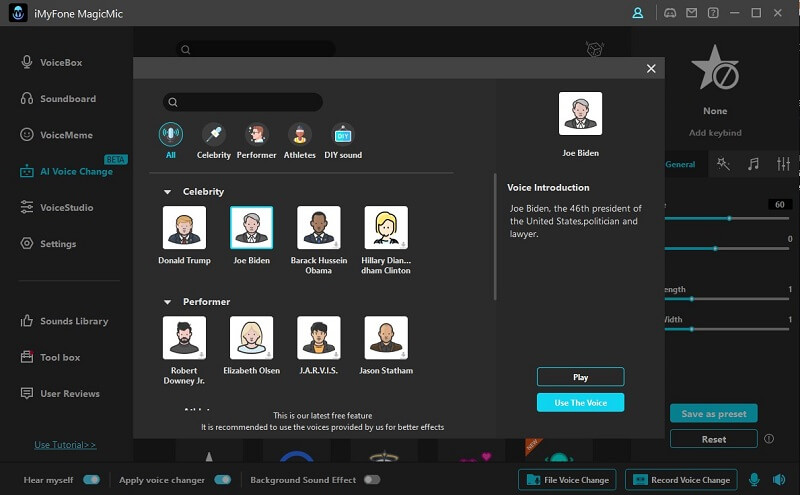
Task: Select the DIY sound category
Action: pos(343,141)
